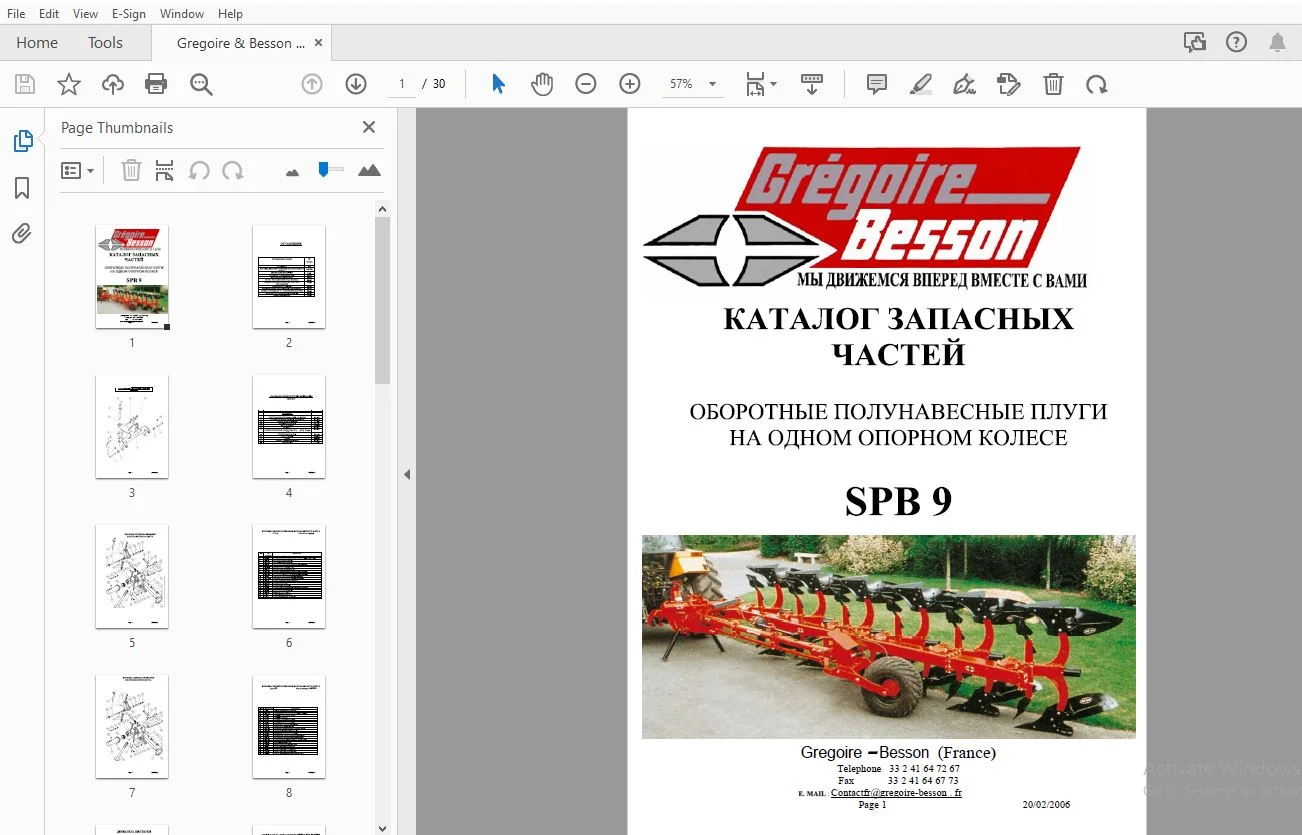The height and width of the screenshot is (835, 1302).
Task: Go to the next page
Action: (x=356, y=84)
